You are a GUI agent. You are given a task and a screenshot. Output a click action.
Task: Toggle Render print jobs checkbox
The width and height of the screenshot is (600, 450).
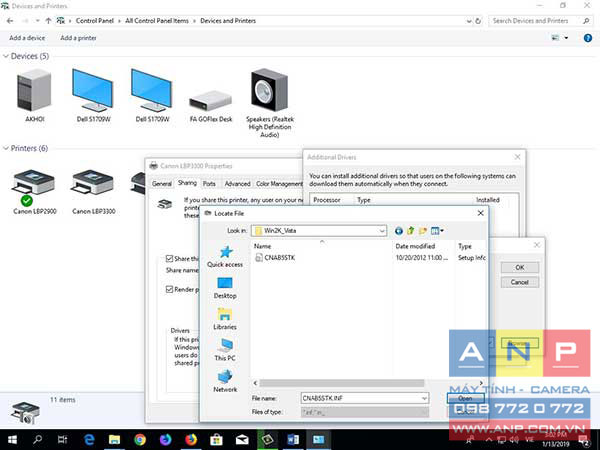[x=169, y=289]
